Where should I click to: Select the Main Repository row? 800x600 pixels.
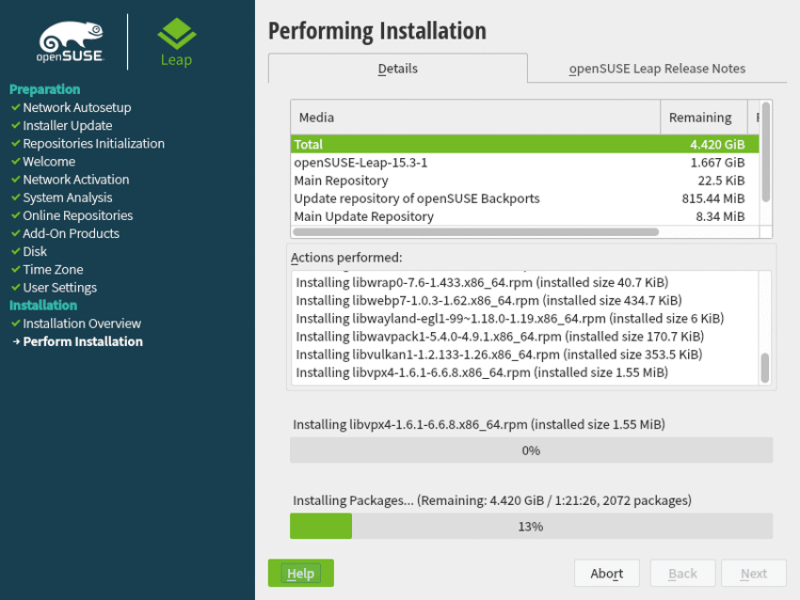coord(450,180)
